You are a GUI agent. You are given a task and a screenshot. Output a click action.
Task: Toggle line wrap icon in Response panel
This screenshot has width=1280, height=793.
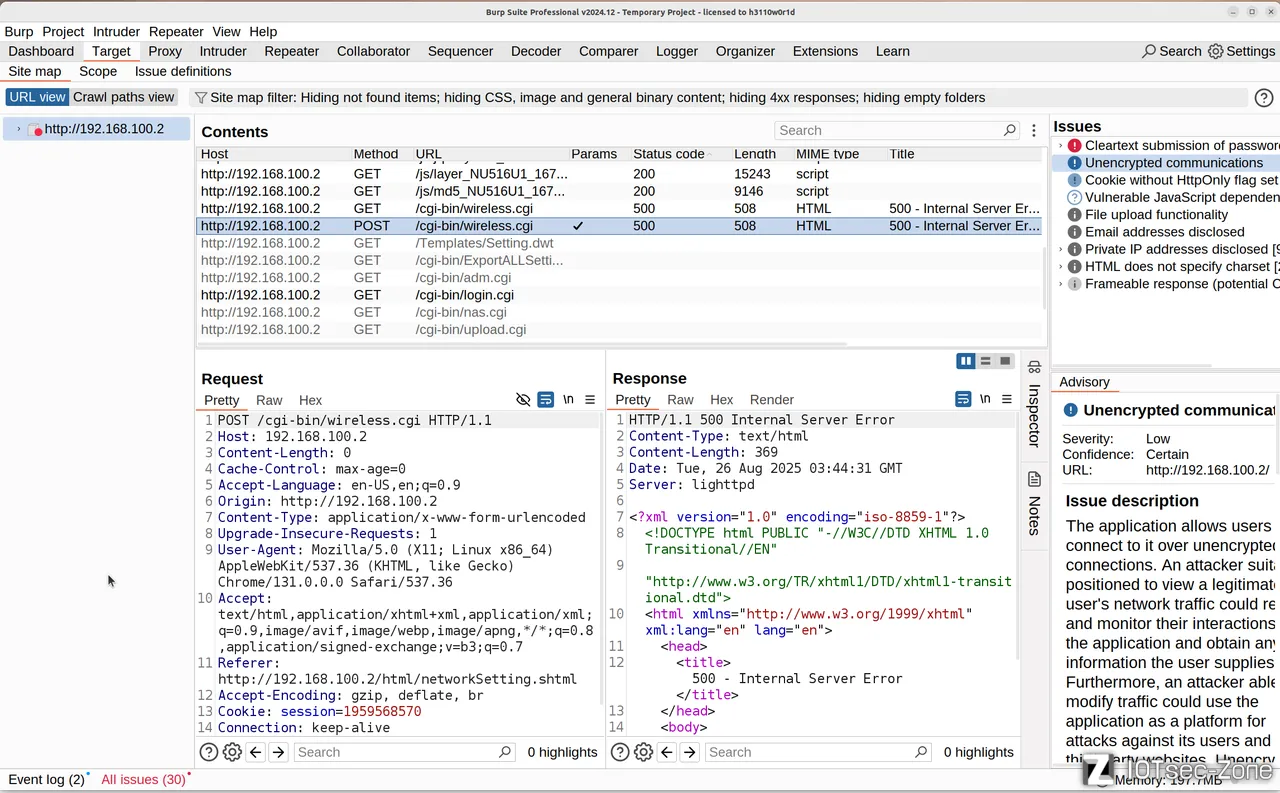(x=963, y=400)
